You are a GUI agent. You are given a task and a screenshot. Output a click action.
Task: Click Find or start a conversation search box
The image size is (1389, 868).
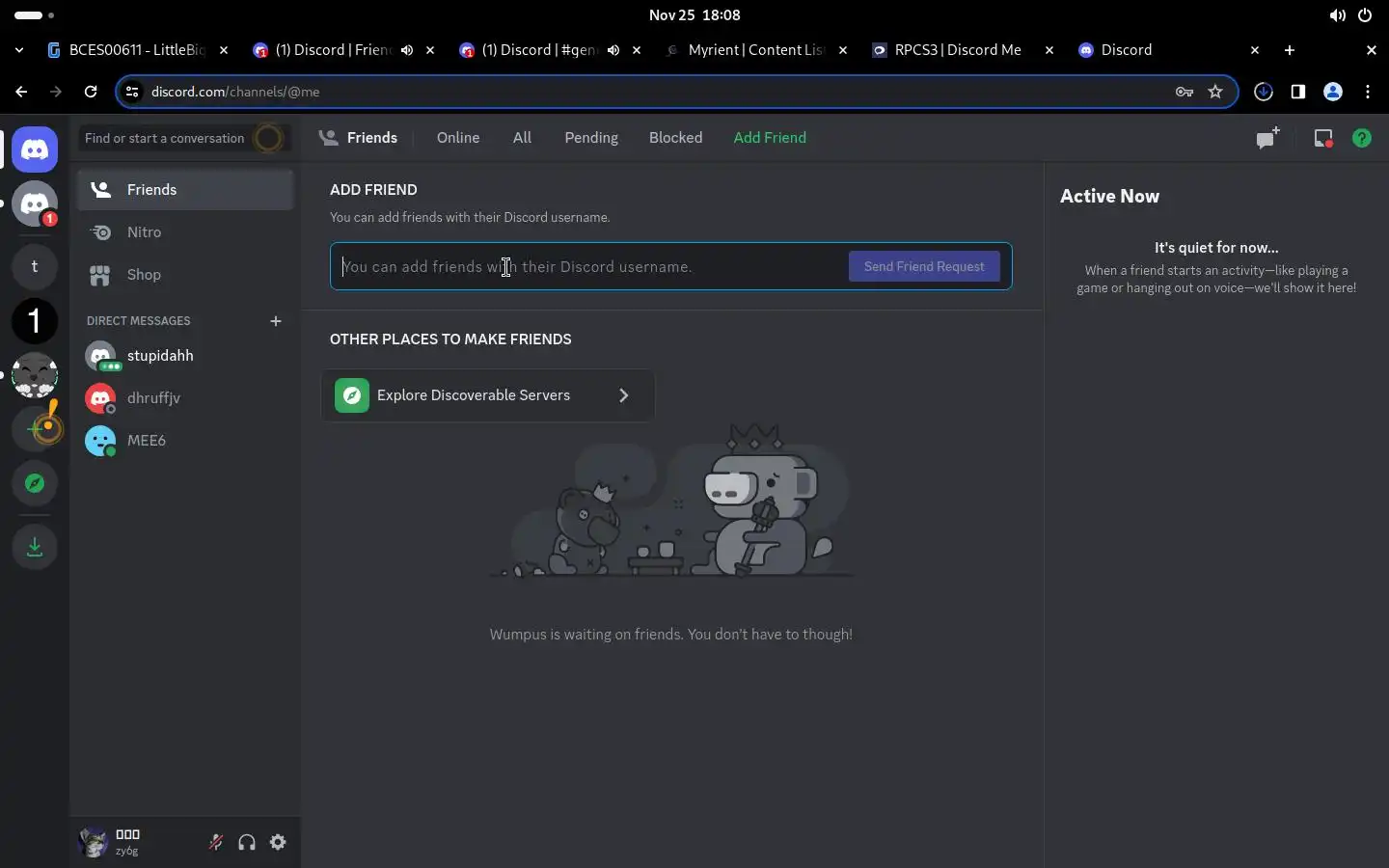(183, 138)
